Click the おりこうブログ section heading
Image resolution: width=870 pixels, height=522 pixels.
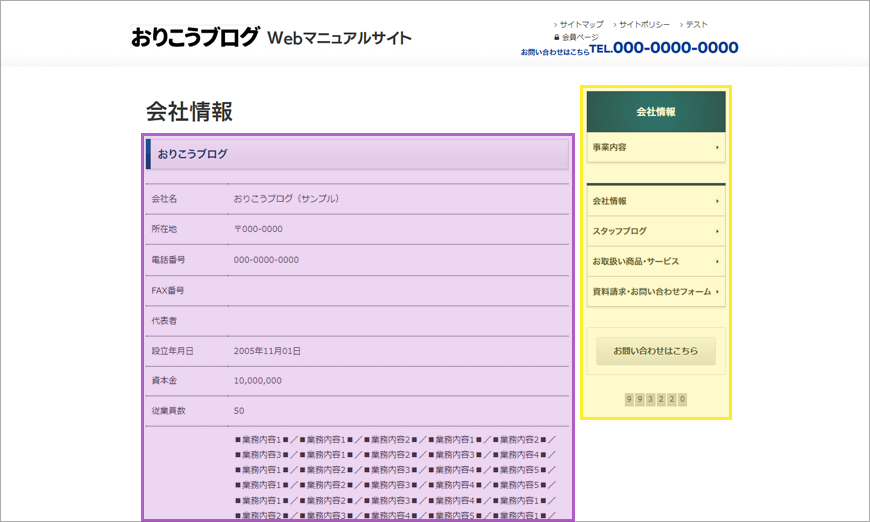[192, 154]
